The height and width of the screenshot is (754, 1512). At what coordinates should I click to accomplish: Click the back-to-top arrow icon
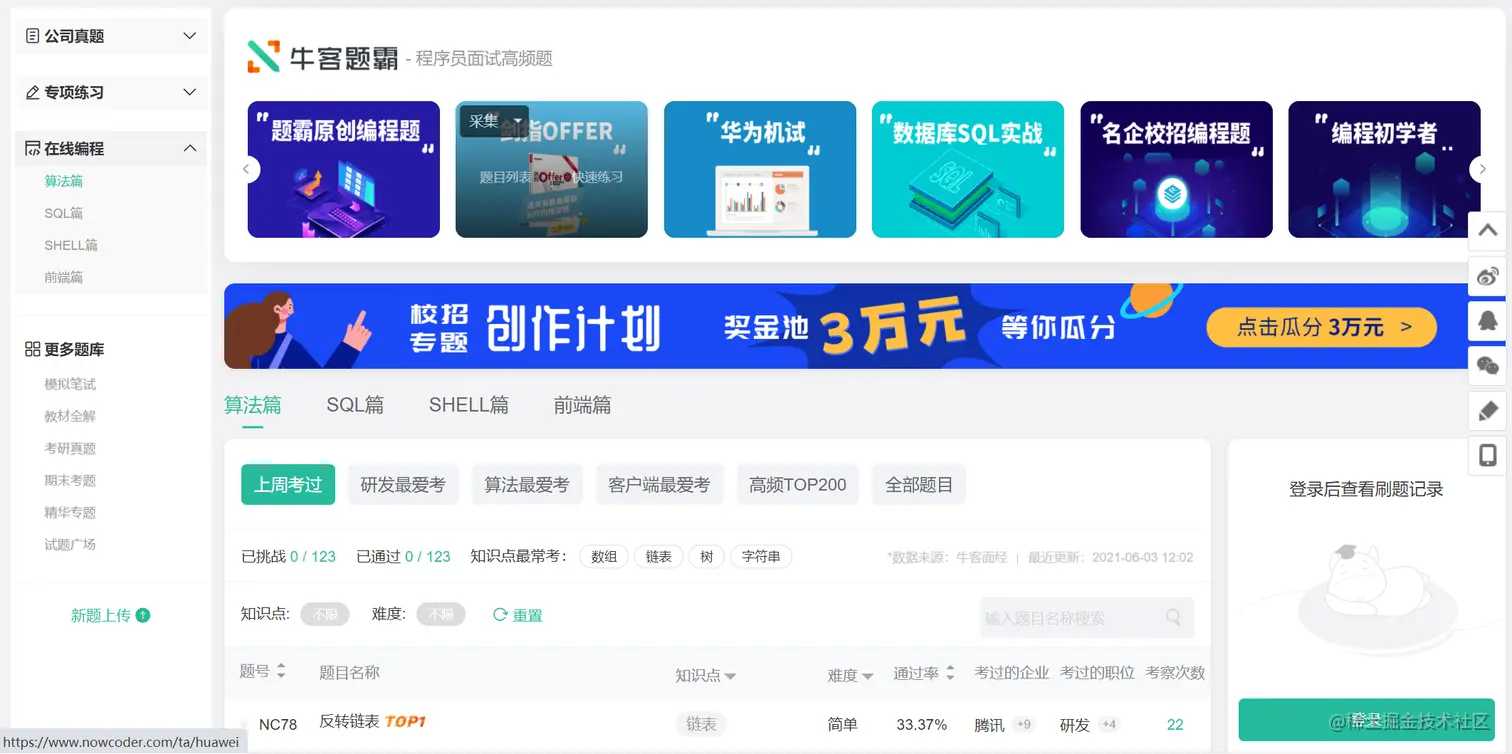coord(1487,231)
